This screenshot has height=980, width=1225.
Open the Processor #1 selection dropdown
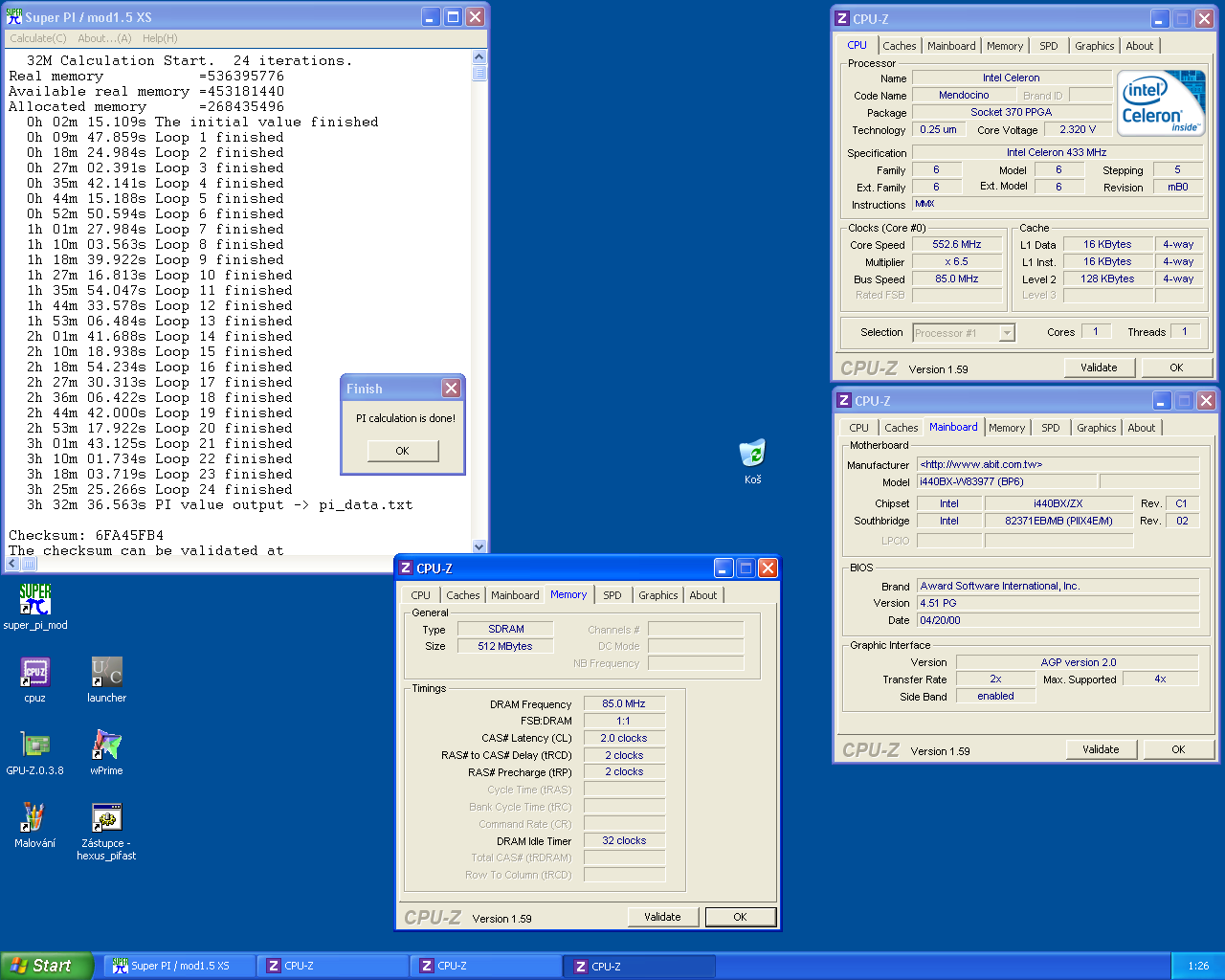[x=964, y=333]
